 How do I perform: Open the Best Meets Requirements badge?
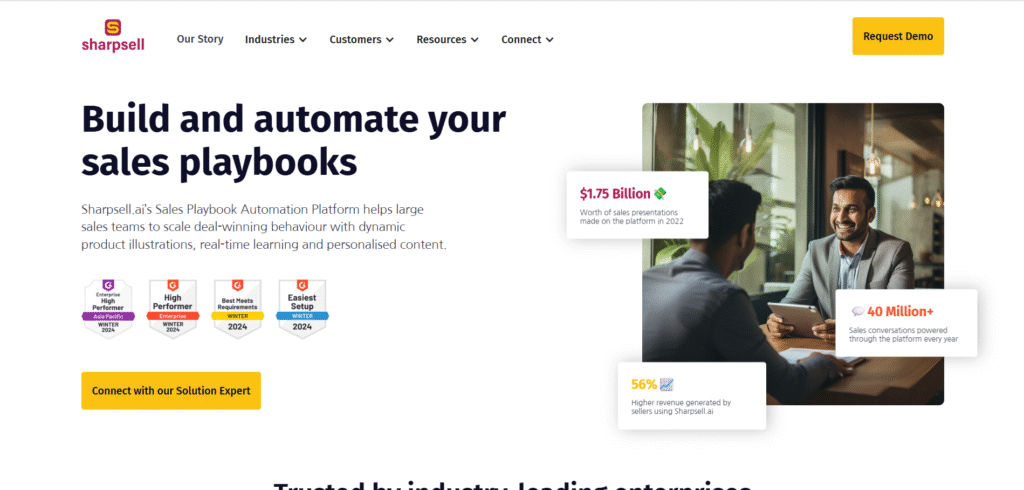tap(238, 309)
